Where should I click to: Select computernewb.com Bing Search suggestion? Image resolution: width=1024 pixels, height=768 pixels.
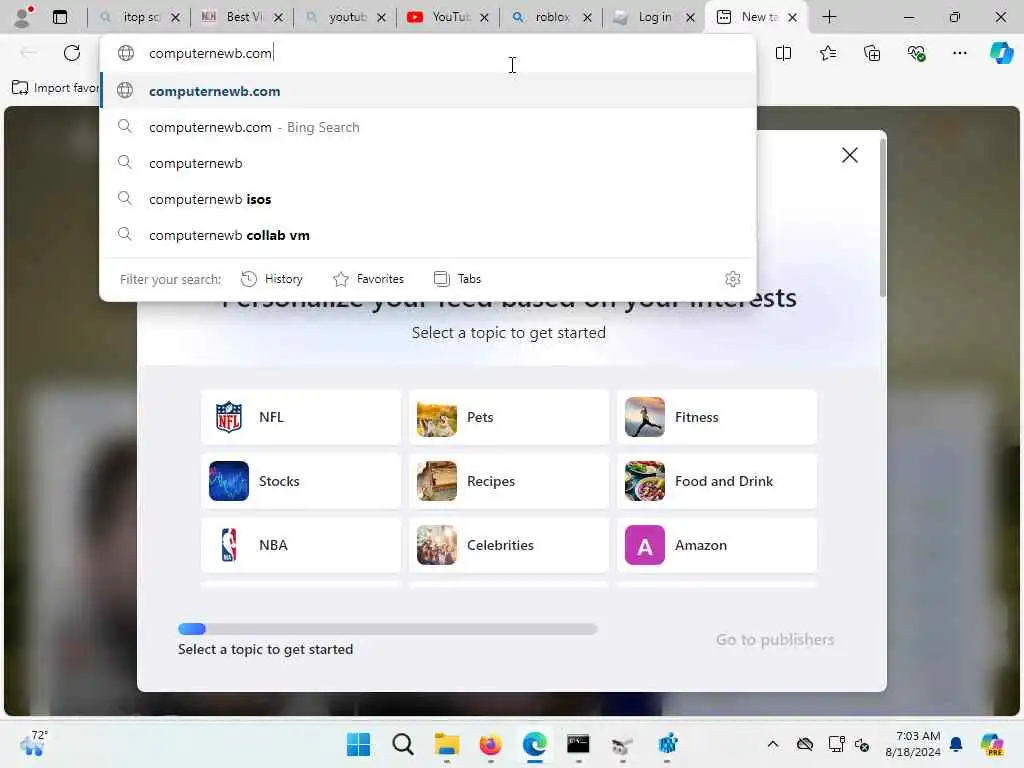[428, 127]
